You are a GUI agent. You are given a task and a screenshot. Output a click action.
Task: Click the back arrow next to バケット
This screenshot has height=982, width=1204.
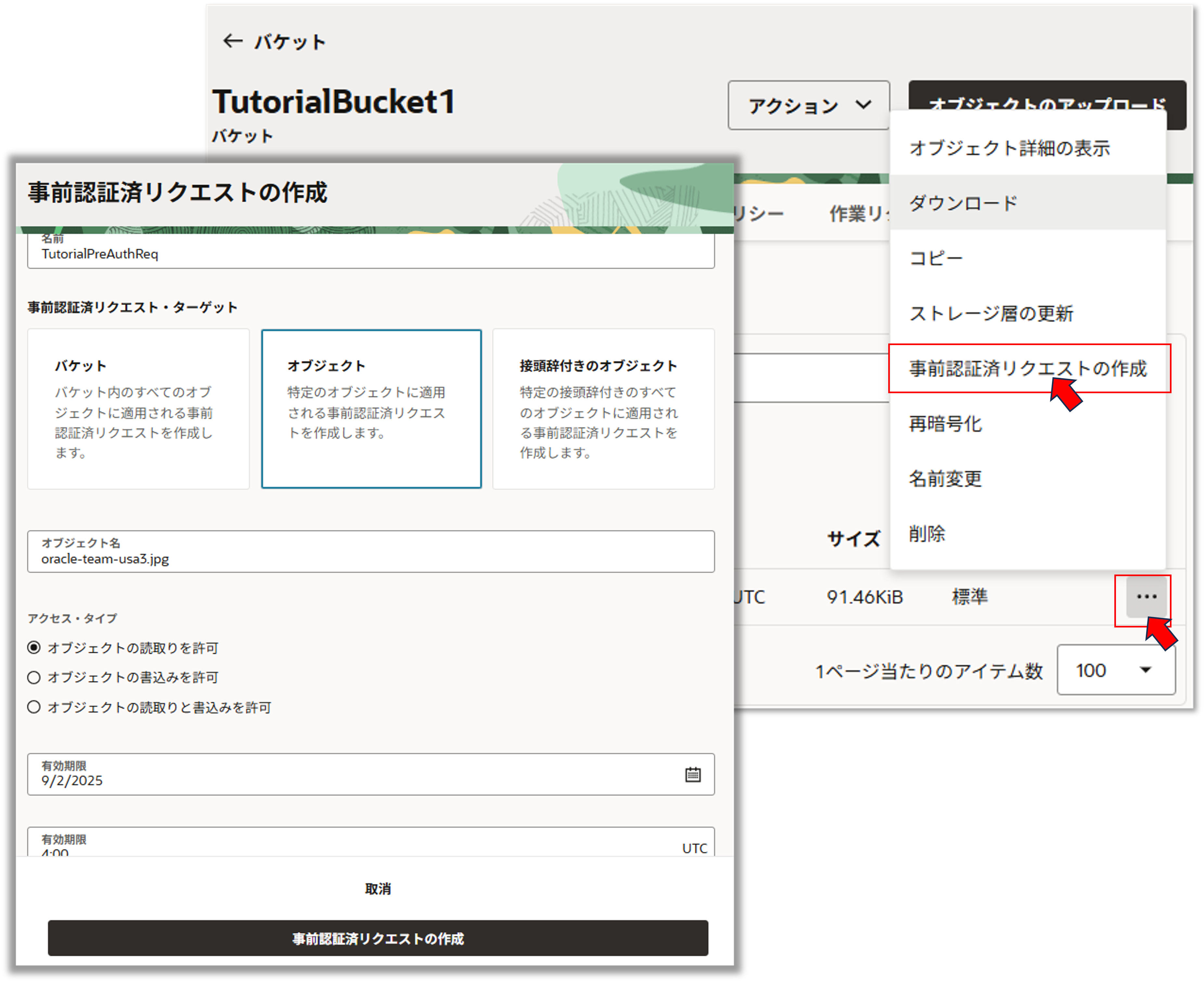pyautogui.click(x=232, y=41)
